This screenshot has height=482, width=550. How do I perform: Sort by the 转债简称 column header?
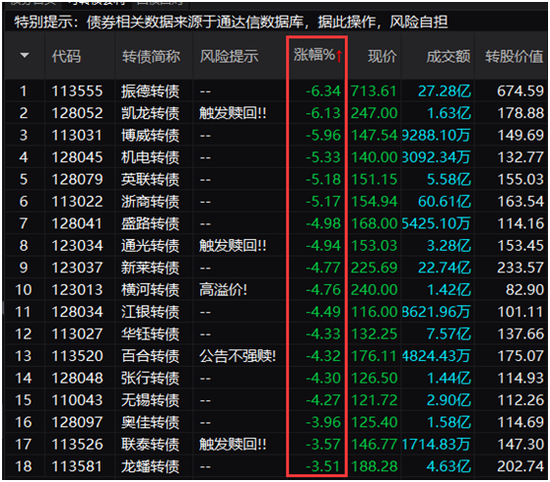151,56
